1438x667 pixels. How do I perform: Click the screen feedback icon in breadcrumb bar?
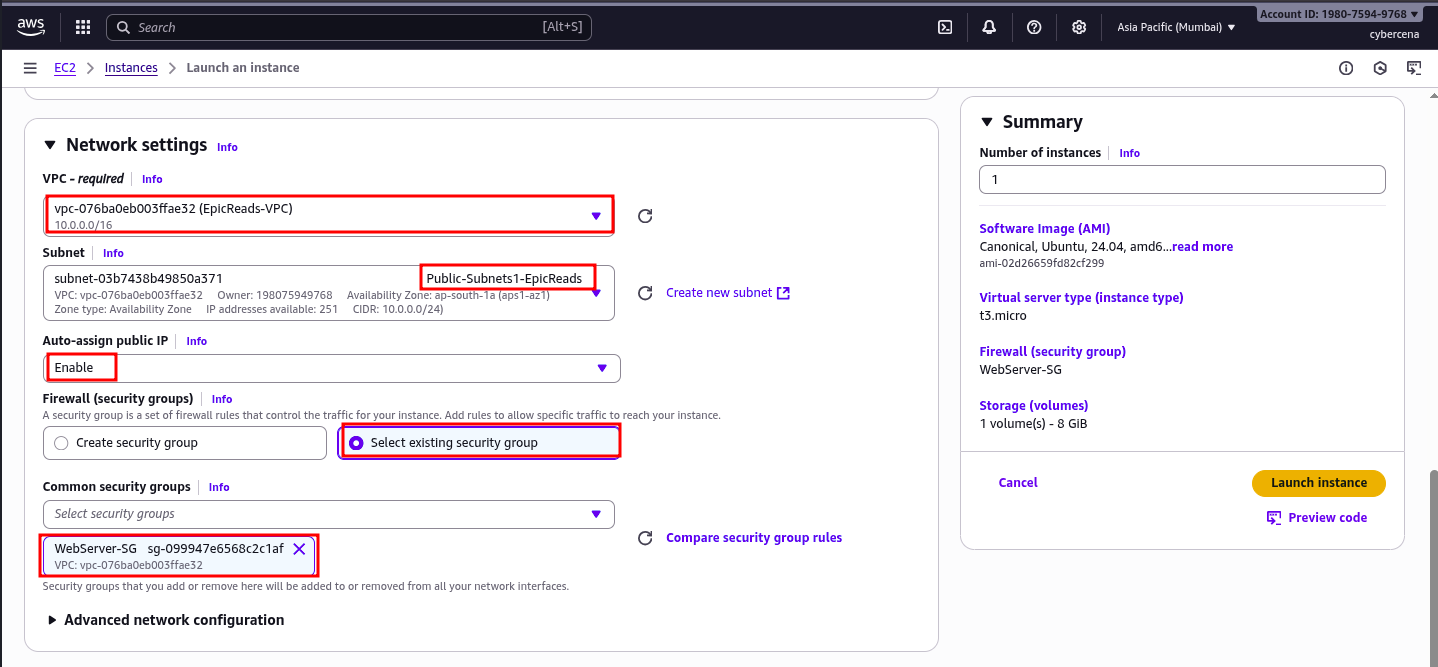click(x=1414, y=68)
